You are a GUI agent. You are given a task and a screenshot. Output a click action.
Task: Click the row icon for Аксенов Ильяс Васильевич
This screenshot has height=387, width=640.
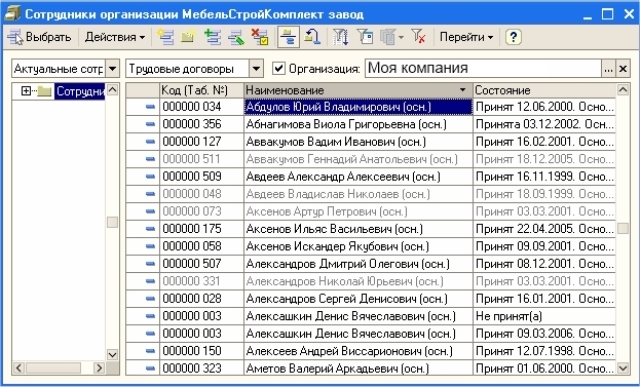pyautogui.click(x=151, y=229)
